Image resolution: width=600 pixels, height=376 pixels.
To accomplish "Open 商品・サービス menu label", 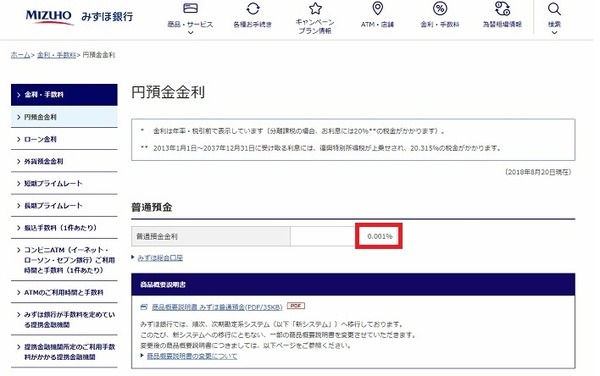I will (190, 24).
